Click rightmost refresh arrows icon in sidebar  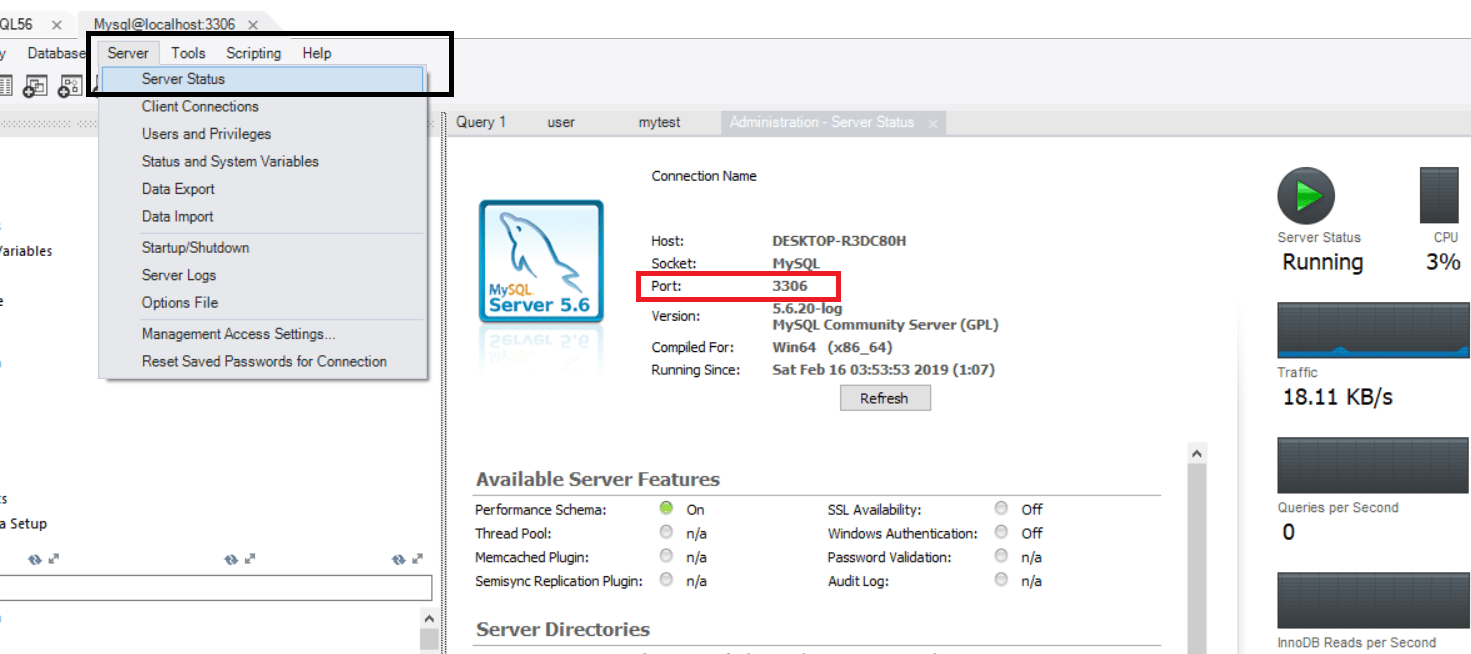[x=399, y=559]
